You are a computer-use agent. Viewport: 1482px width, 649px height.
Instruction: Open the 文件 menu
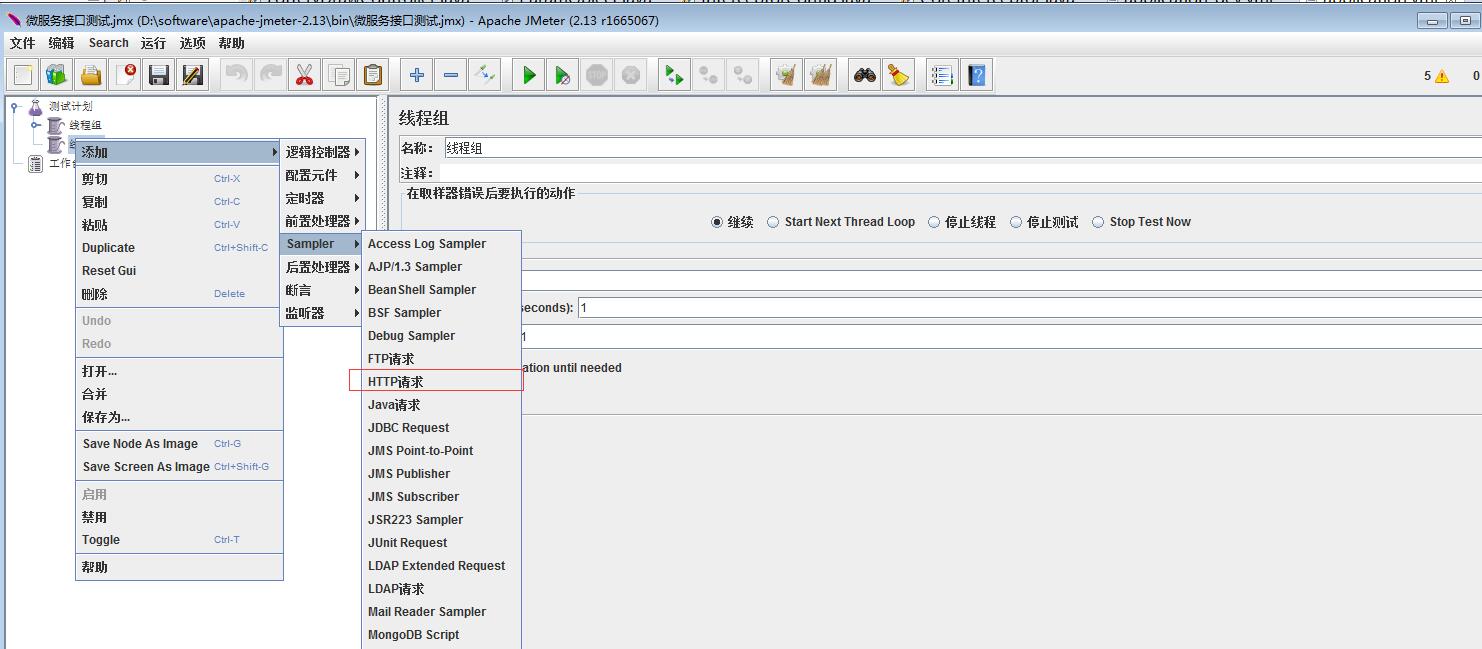pos(22,43)
